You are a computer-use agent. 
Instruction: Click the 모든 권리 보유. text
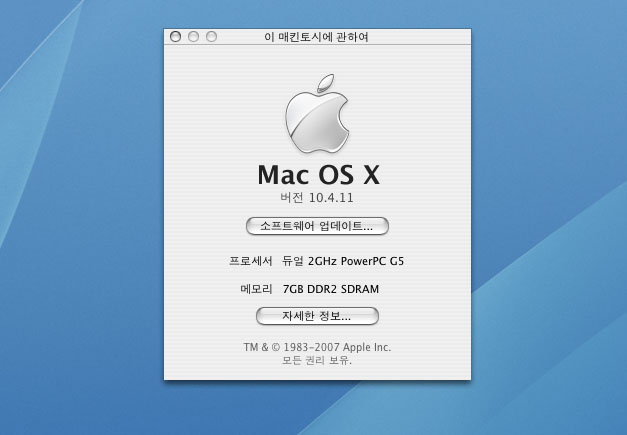[x=317, y=360]
